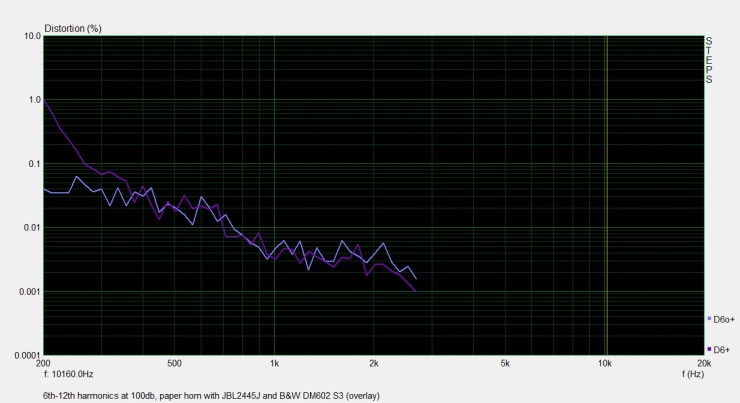
Task: Click the 5k frequency tick label
Action: pyautogui.click(x=505, y=363)
